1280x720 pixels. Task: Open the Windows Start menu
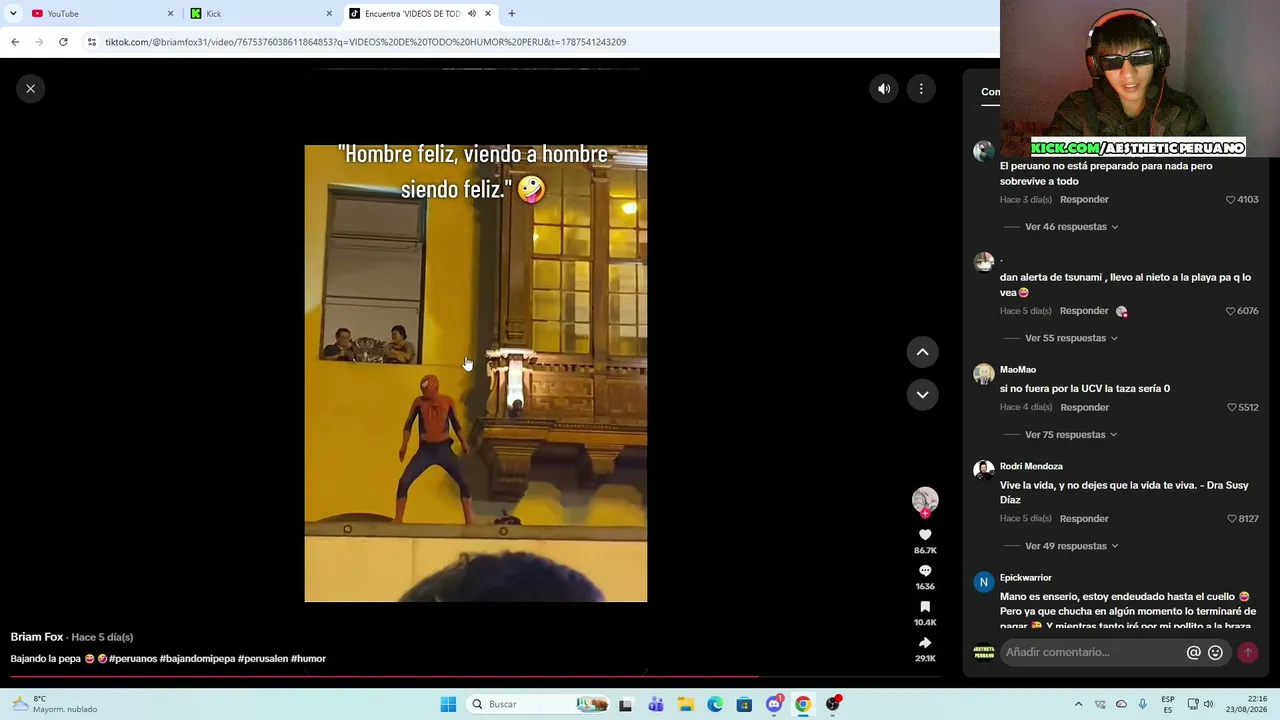448,705
